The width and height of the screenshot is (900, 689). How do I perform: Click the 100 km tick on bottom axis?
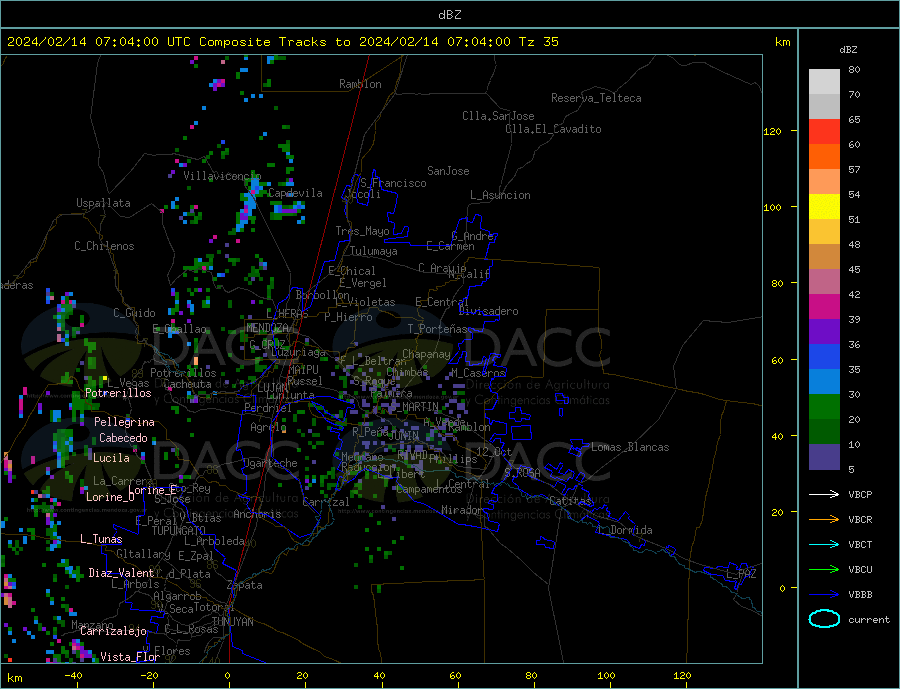coord(606,676)
